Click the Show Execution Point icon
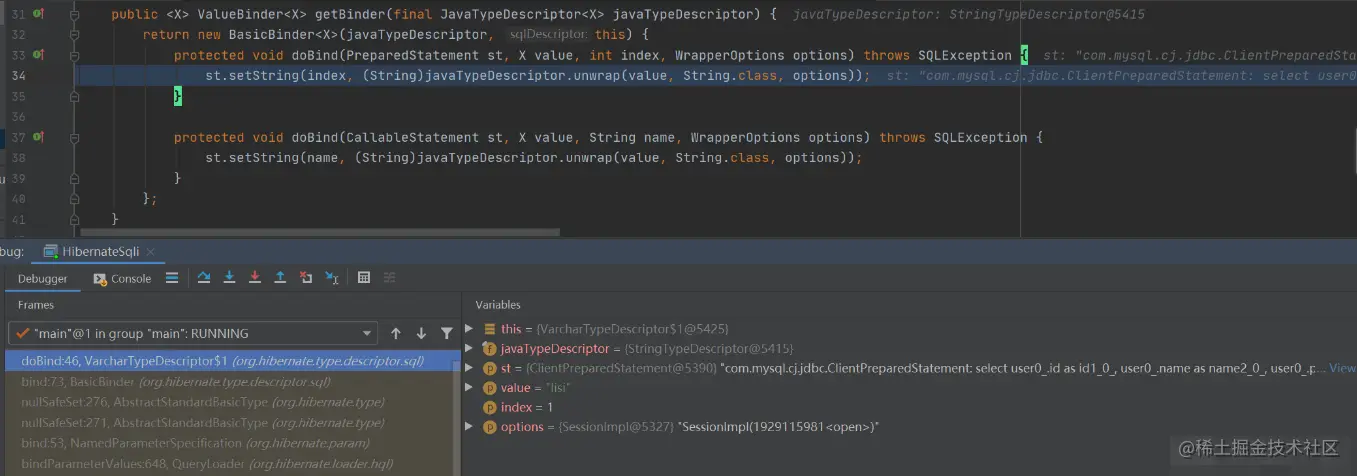Image resolution: width=1357 pixels, height=476 pixels. click(172, 278)
